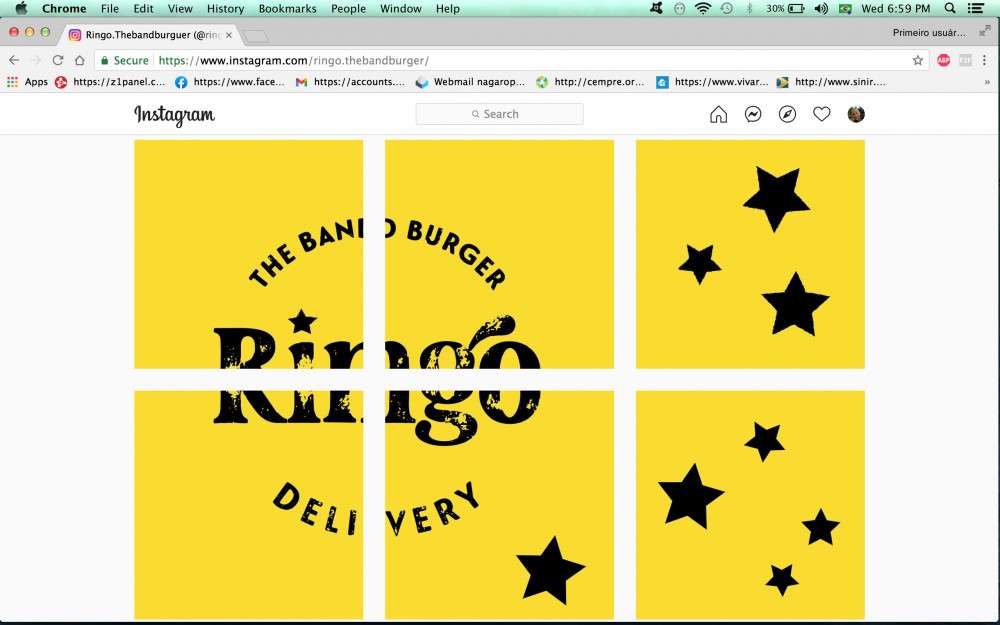Open the sinir bookmark

click(831, 82)
